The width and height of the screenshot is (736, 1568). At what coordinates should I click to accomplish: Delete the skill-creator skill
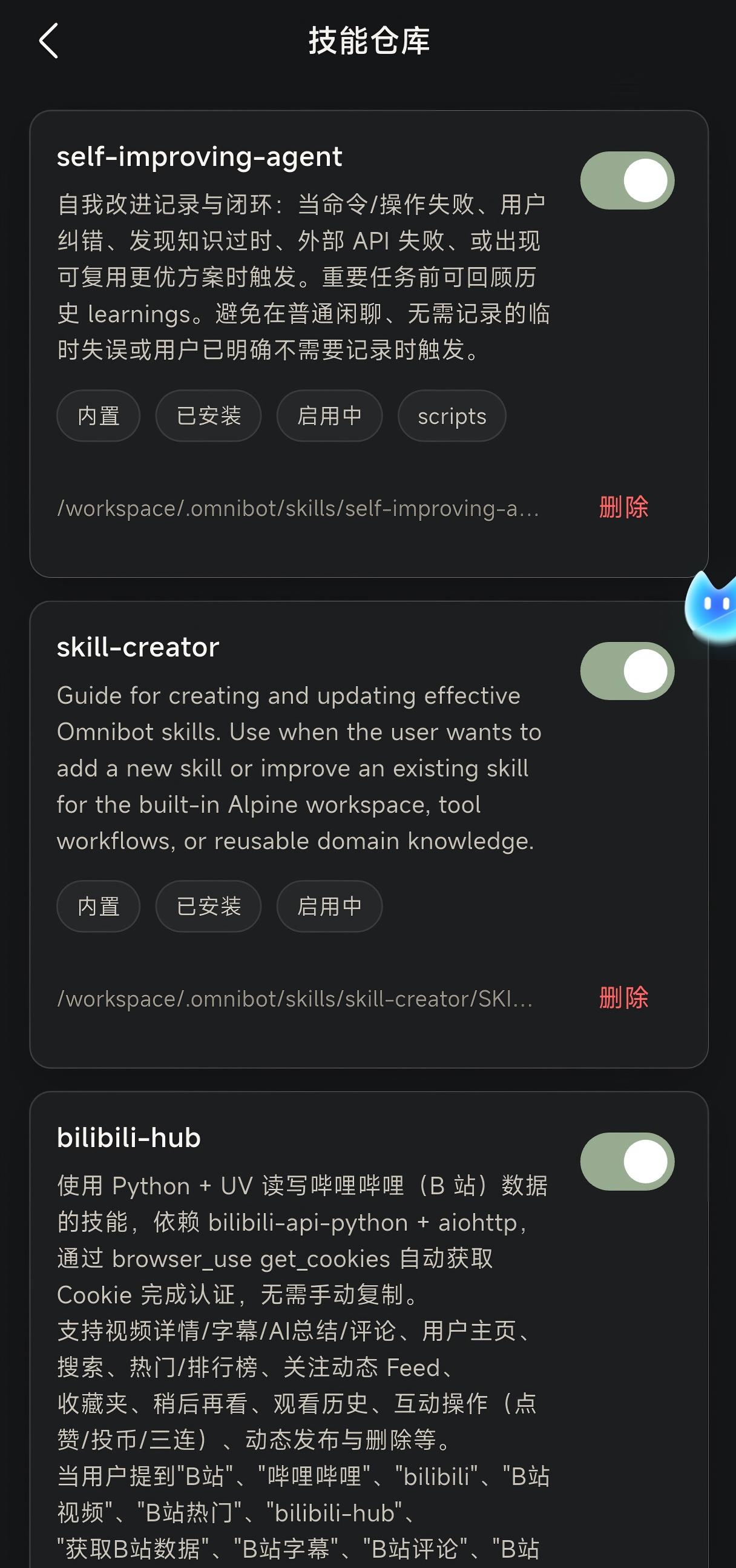(x=623, y=997)
